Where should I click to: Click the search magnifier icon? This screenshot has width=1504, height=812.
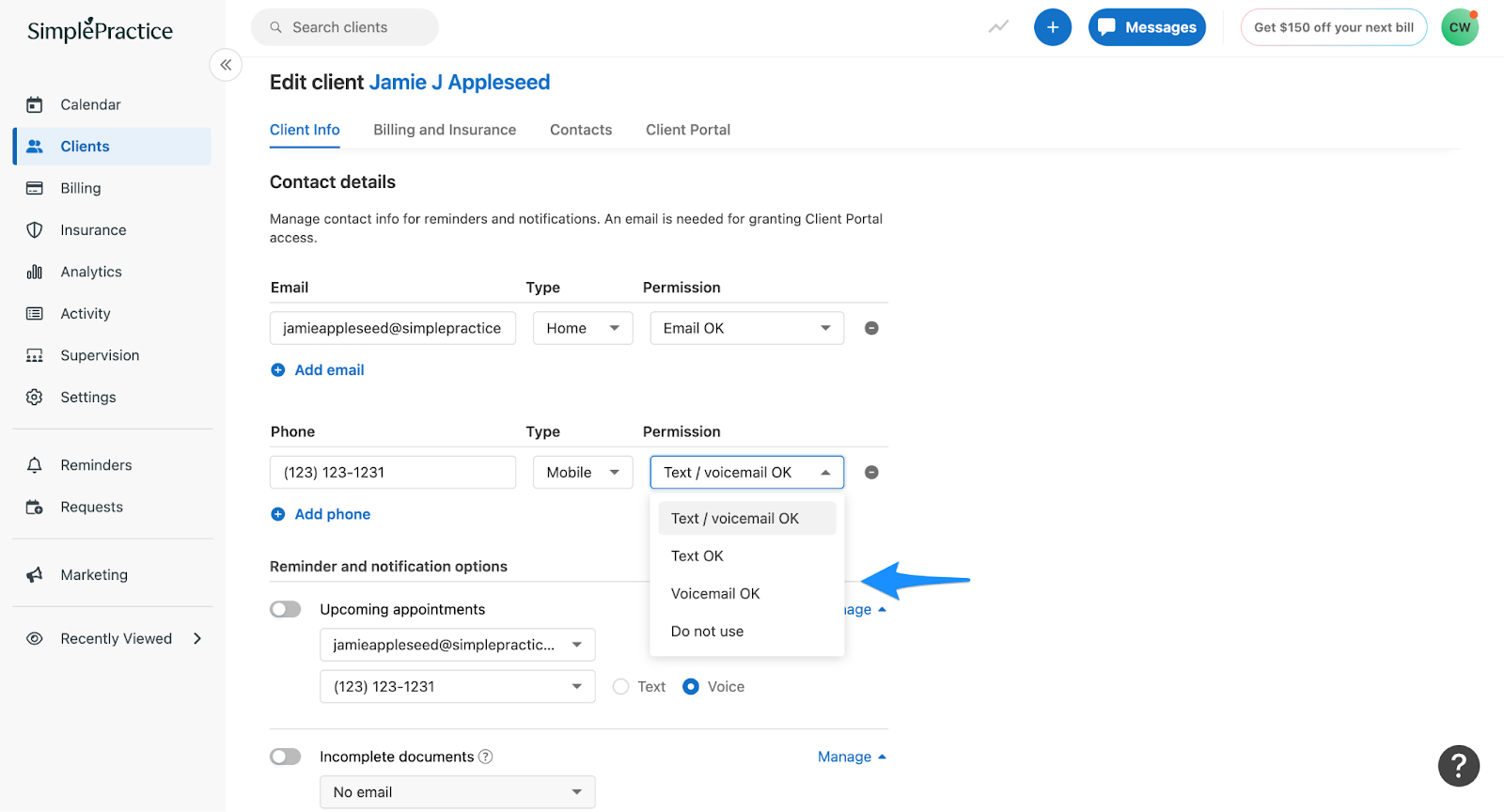pyautogui.click(x=276, y=27)
